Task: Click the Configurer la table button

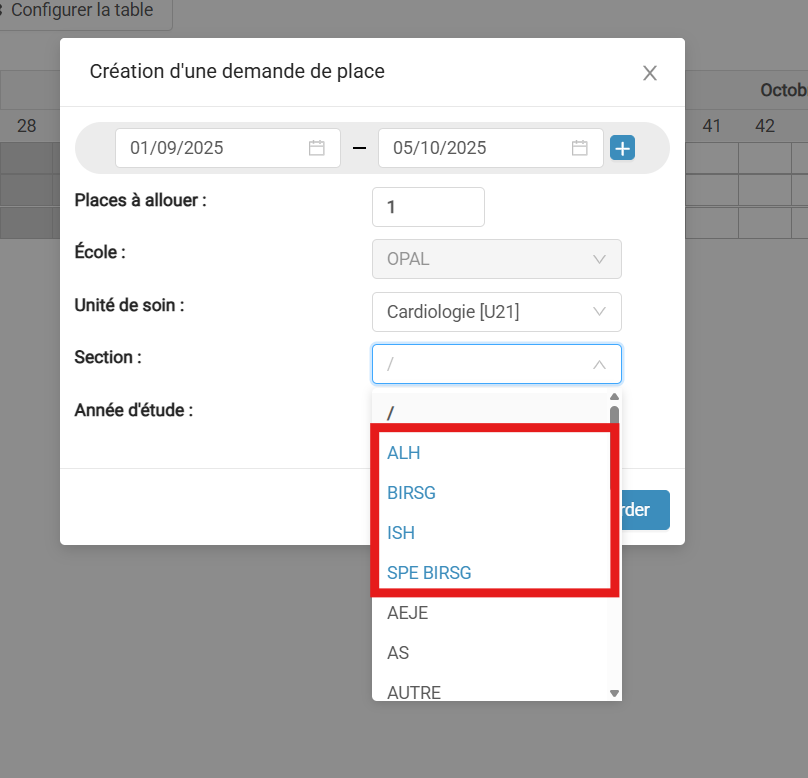Action: click(82, 10)
